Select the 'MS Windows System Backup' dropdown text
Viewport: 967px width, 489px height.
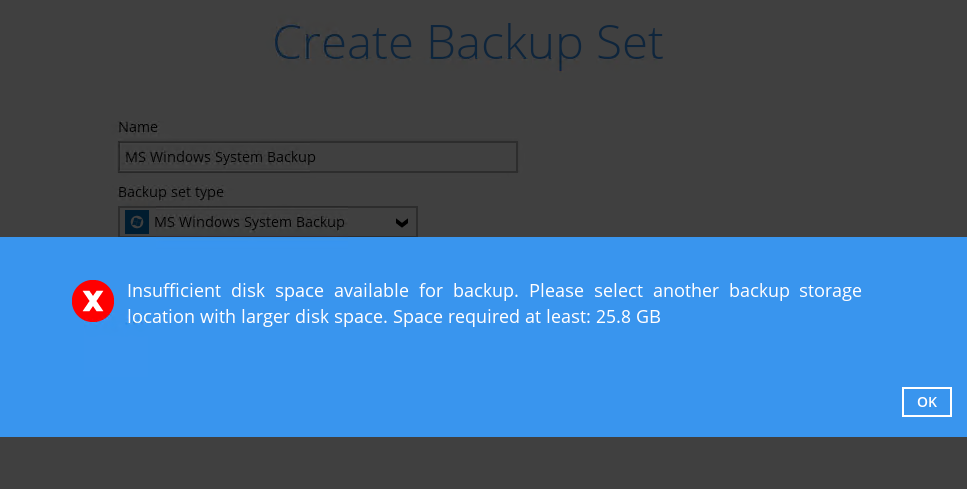[x=249, y=222]
